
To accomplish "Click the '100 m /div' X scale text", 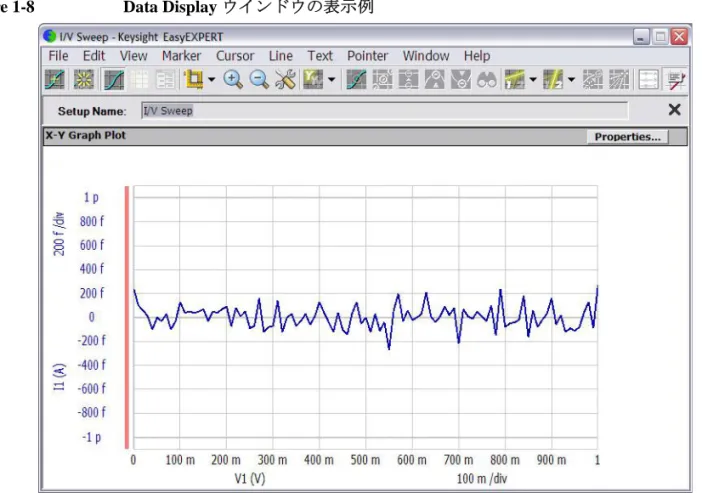I will click(x=482, y=479).
